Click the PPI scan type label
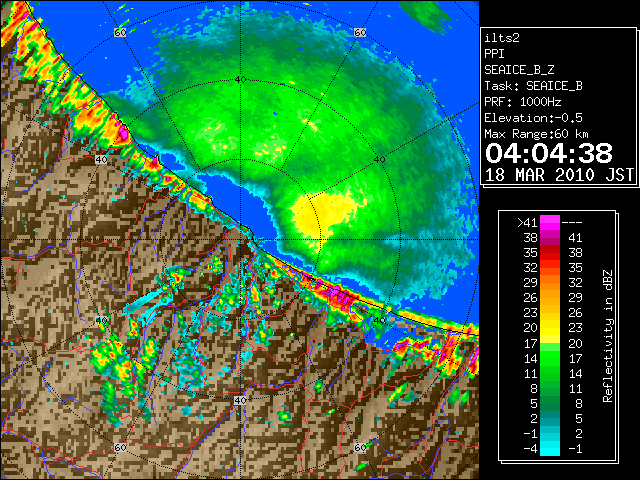 tap(494, 54)
